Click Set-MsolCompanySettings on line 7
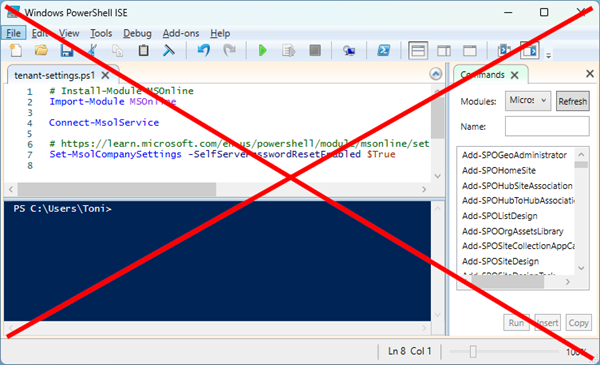This screenshot has width=600, height=365. [x=115, y=154]
